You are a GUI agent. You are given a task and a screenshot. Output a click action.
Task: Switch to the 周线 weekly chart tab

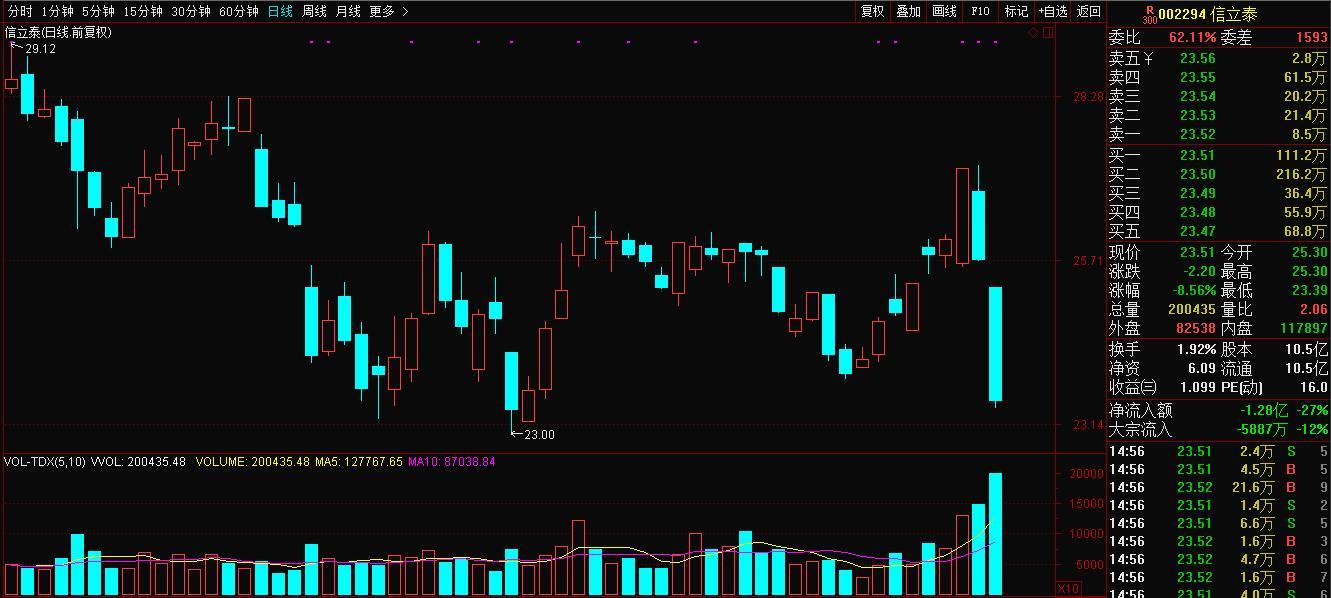coord(314,11)
